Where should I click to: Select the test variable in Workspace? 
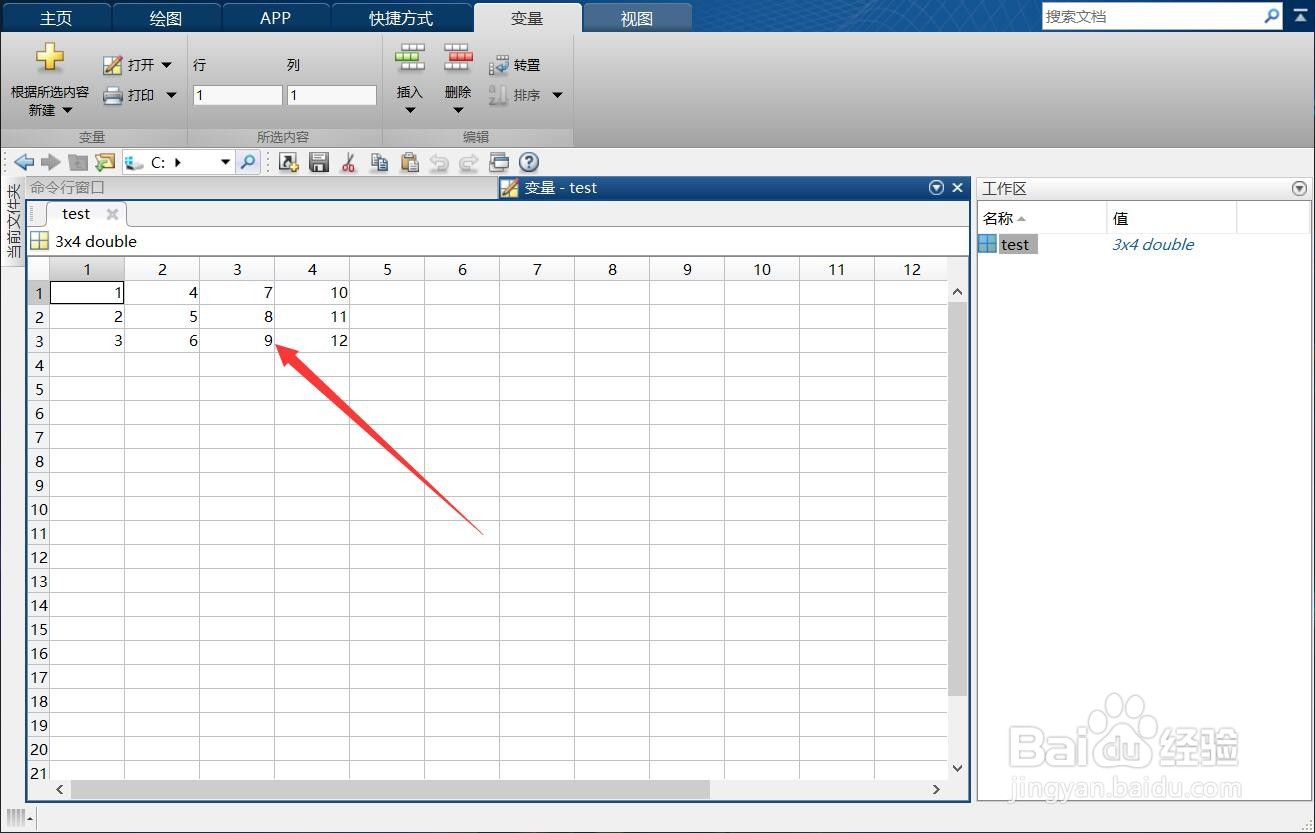1015,244
